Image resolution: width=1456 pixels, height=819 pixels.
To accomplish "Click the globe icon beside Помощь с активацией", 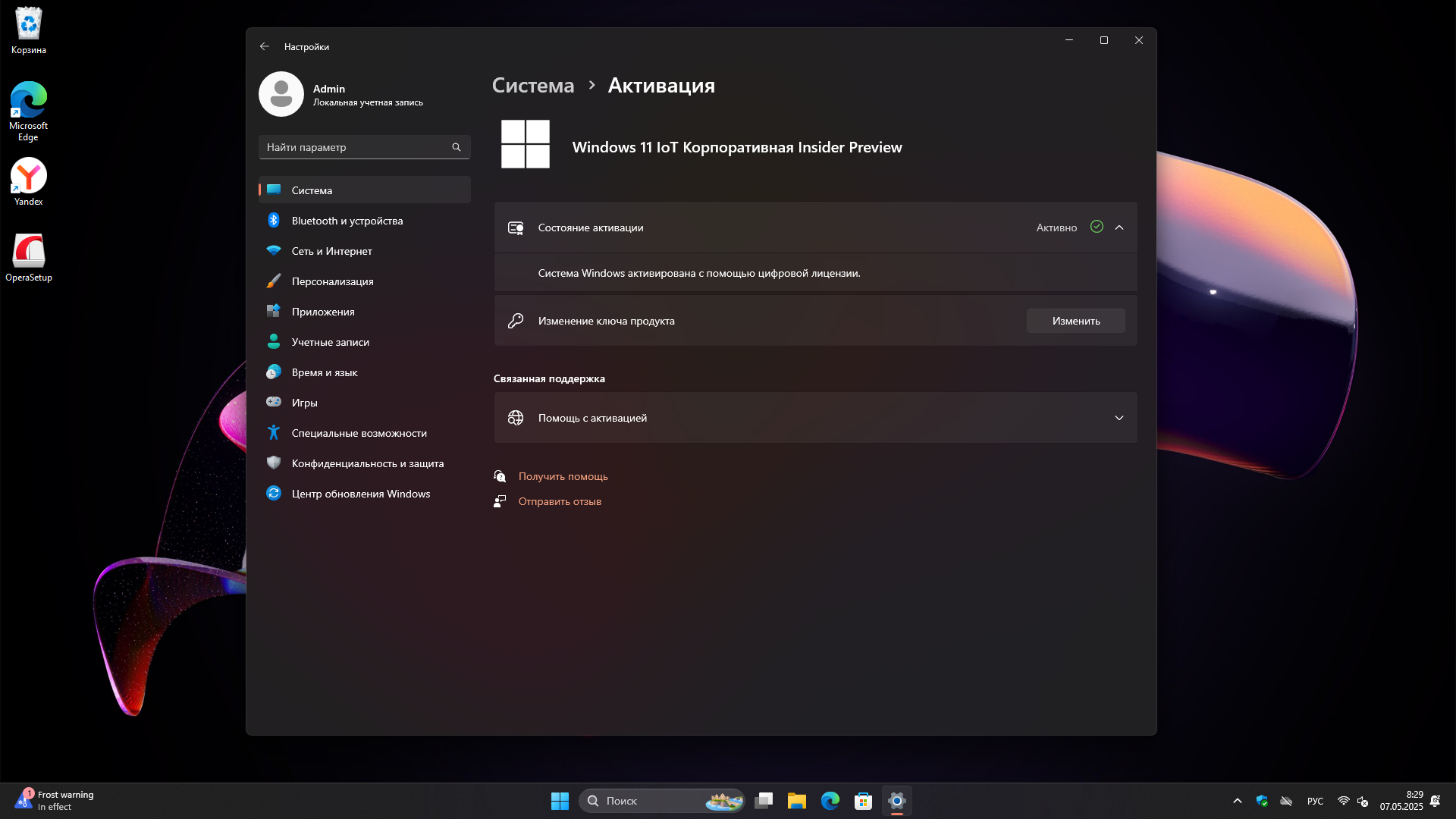I will pos(516,418).
